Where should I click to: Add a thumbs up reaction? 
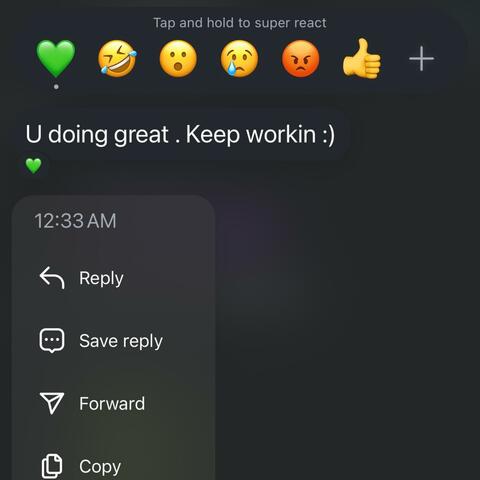(x=362, y=58)
